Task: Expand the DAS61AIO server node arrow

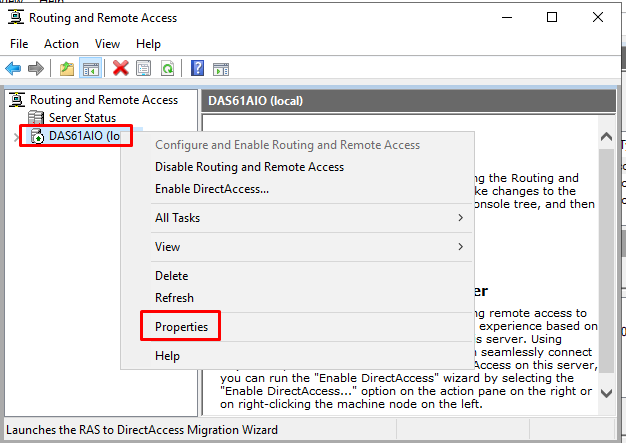Action: (16, 136)
